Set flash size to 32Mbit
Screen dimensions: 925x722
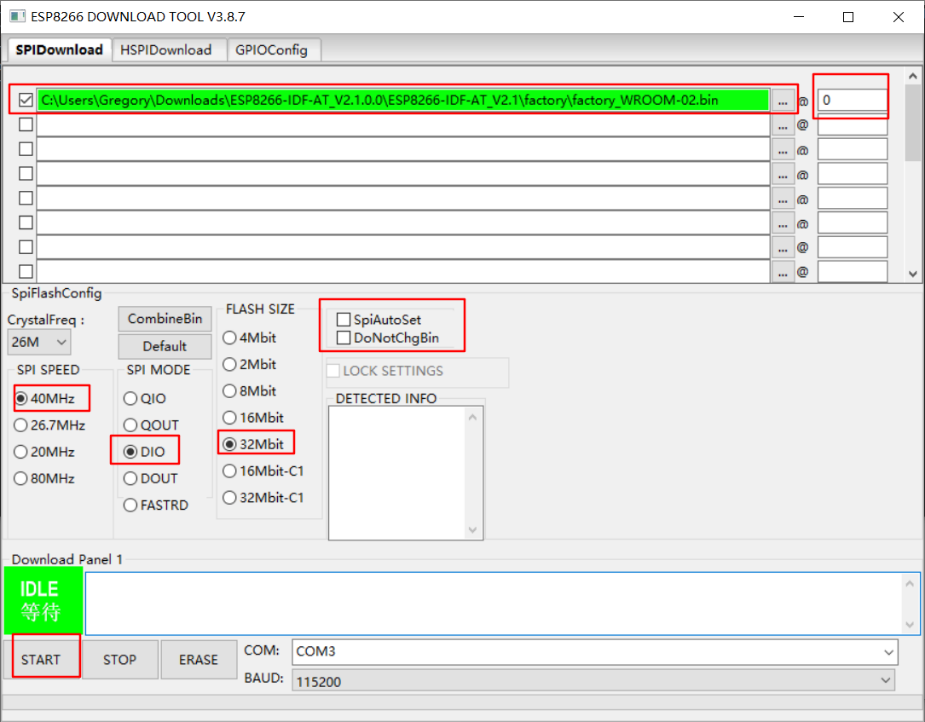(254, 444)
